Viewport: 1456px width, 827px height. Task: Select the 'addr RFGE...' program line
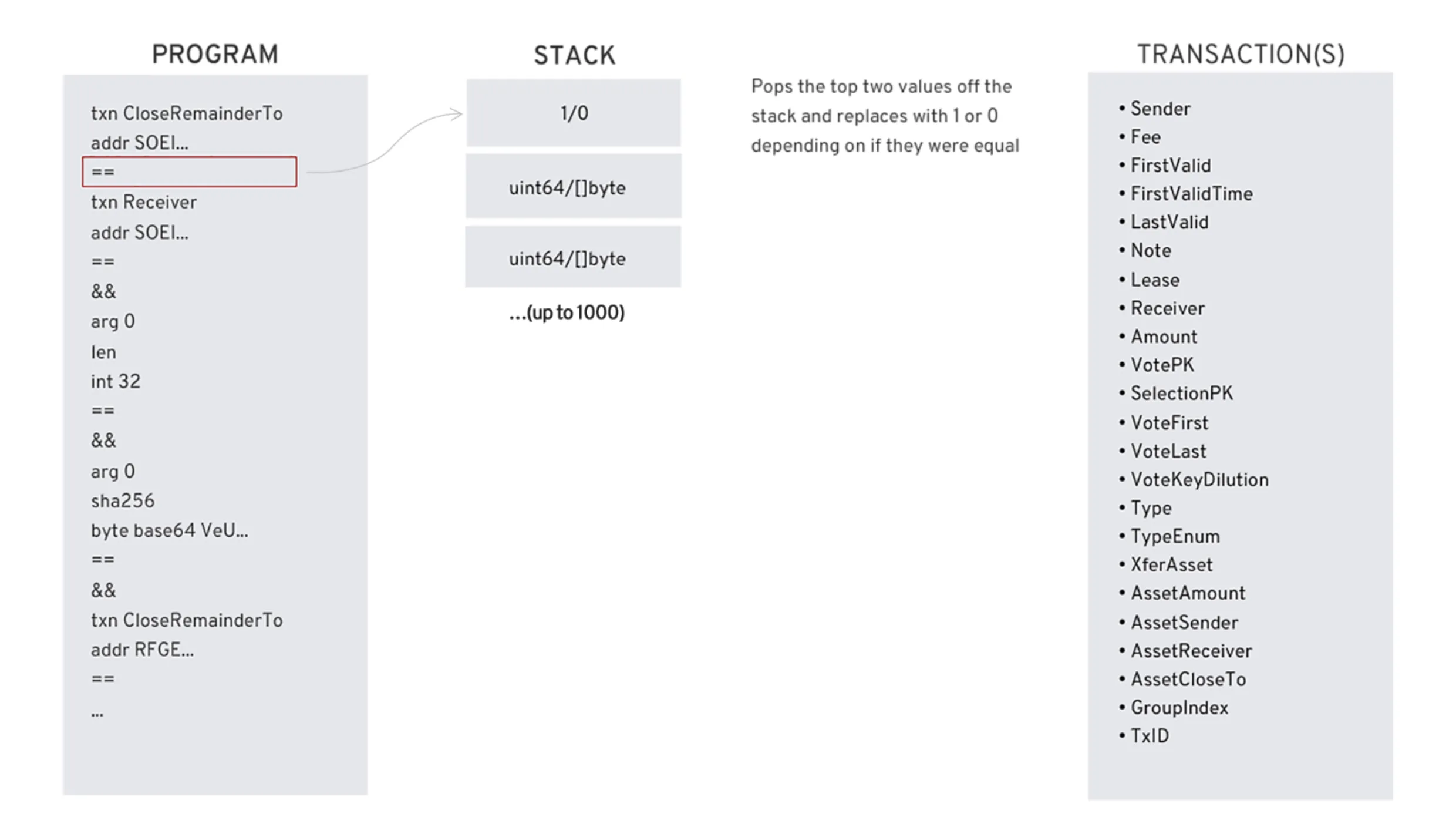point(142,650)
